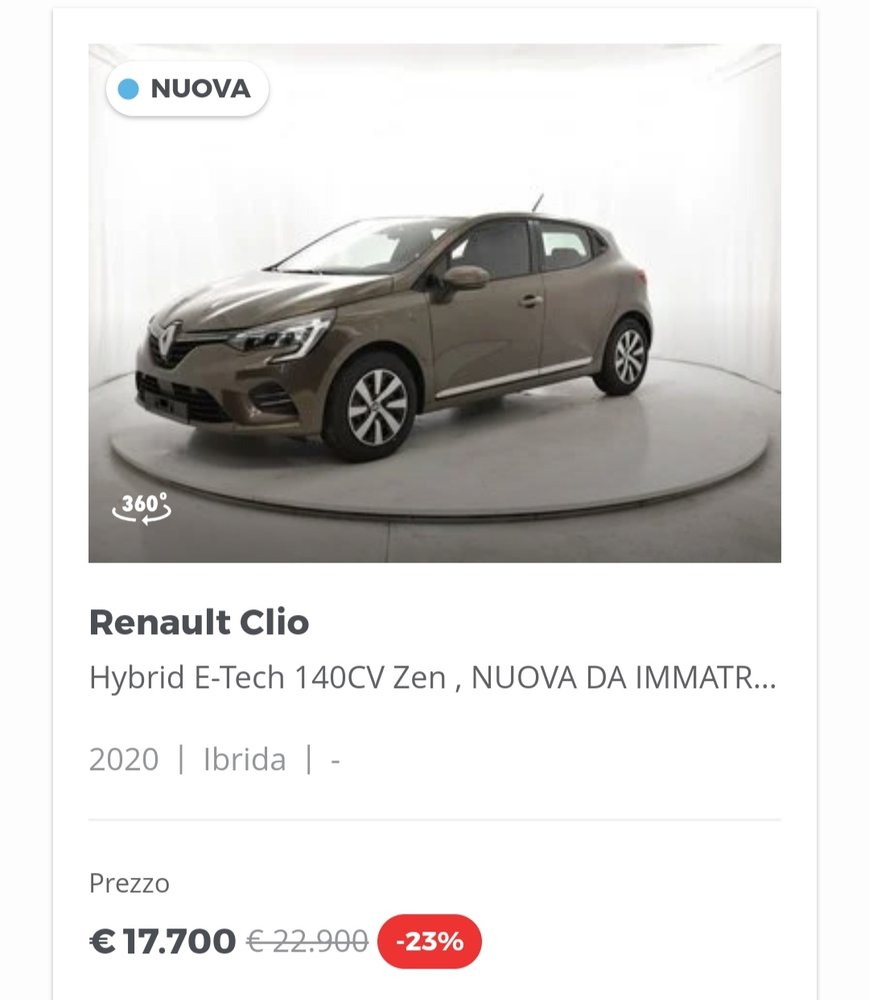
Task: Click the 2020 registration year
Action: (124, 760)
